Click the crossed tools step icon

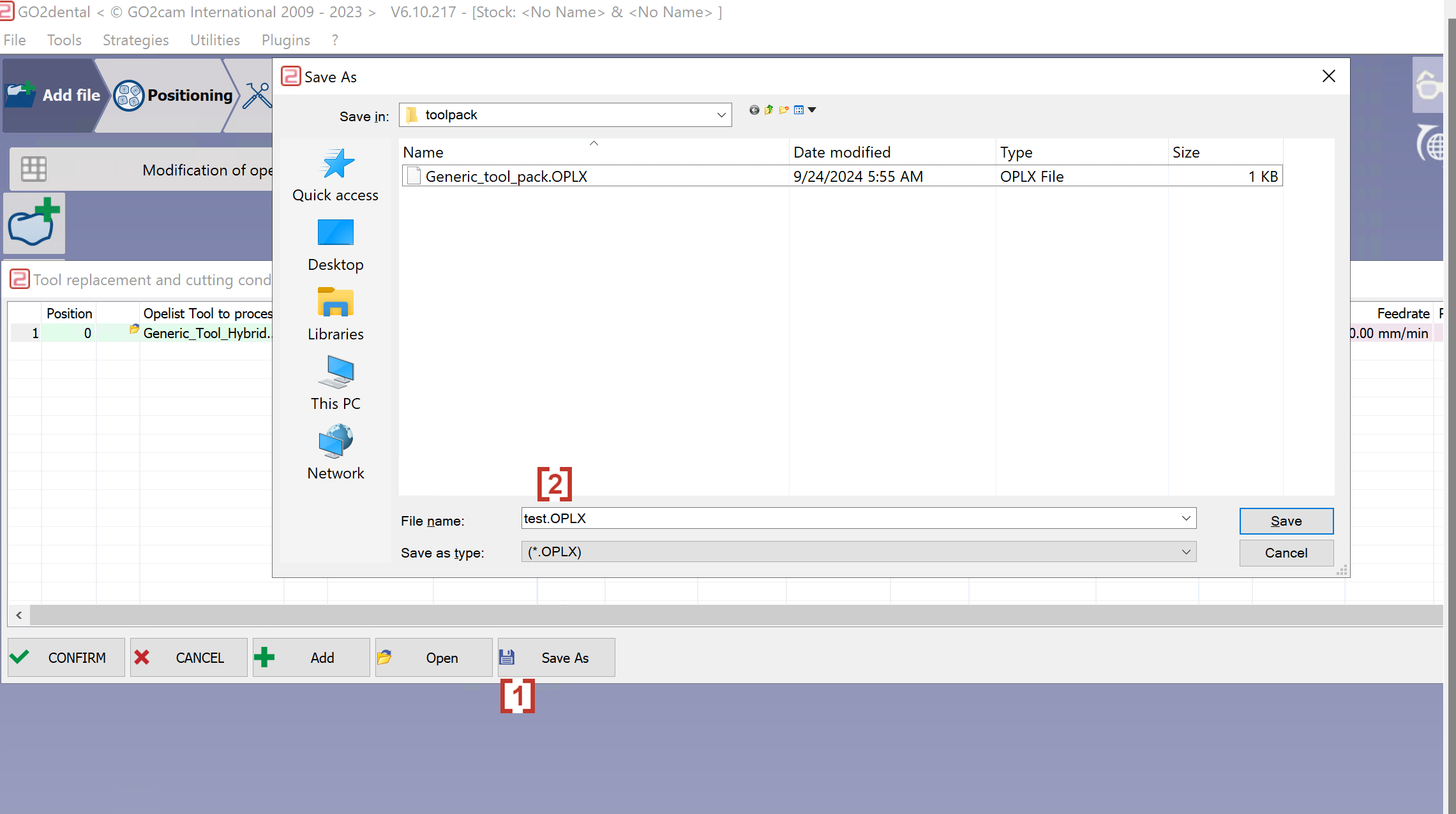257,96
